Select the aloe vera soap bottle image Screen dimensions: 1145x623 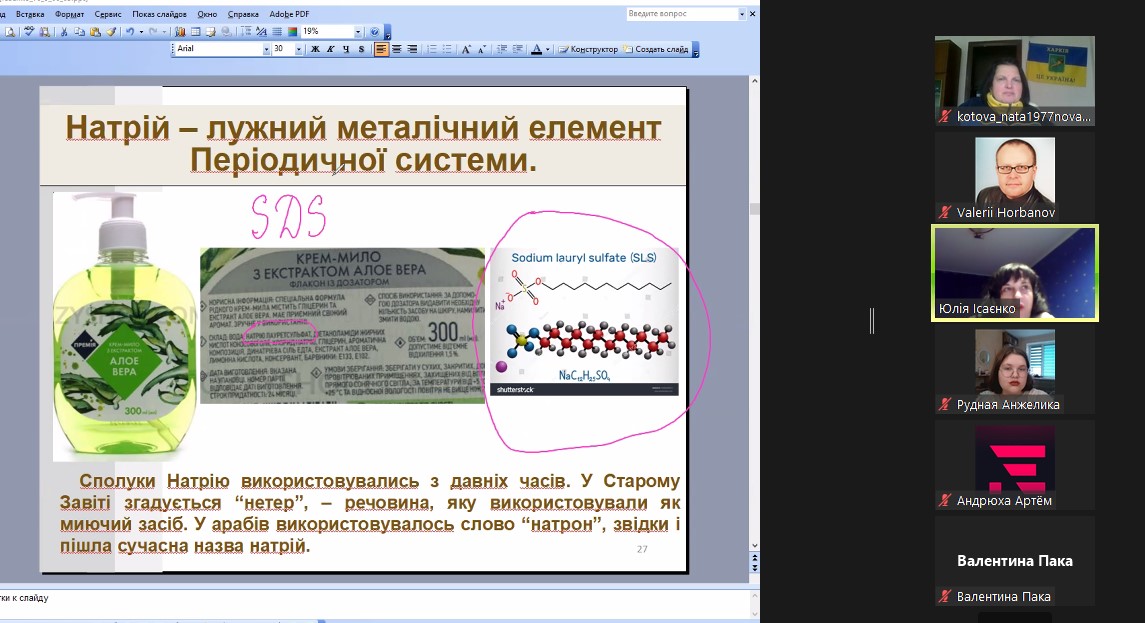pyautogui.click(x=124, y=326)
